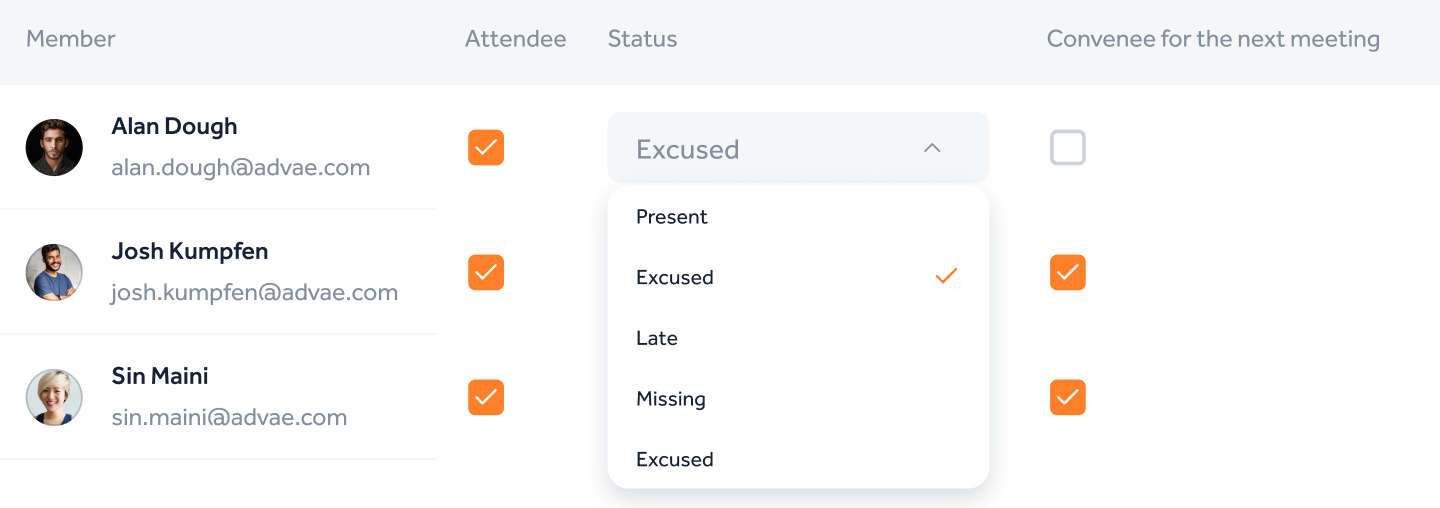
Task: Click Josh Kumpfen's profile avatar
Action: [x=54, y=272]
